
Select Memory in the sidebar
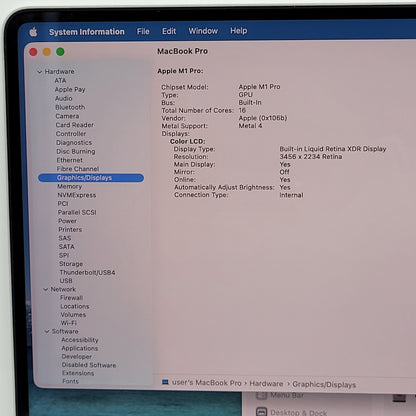69,186
